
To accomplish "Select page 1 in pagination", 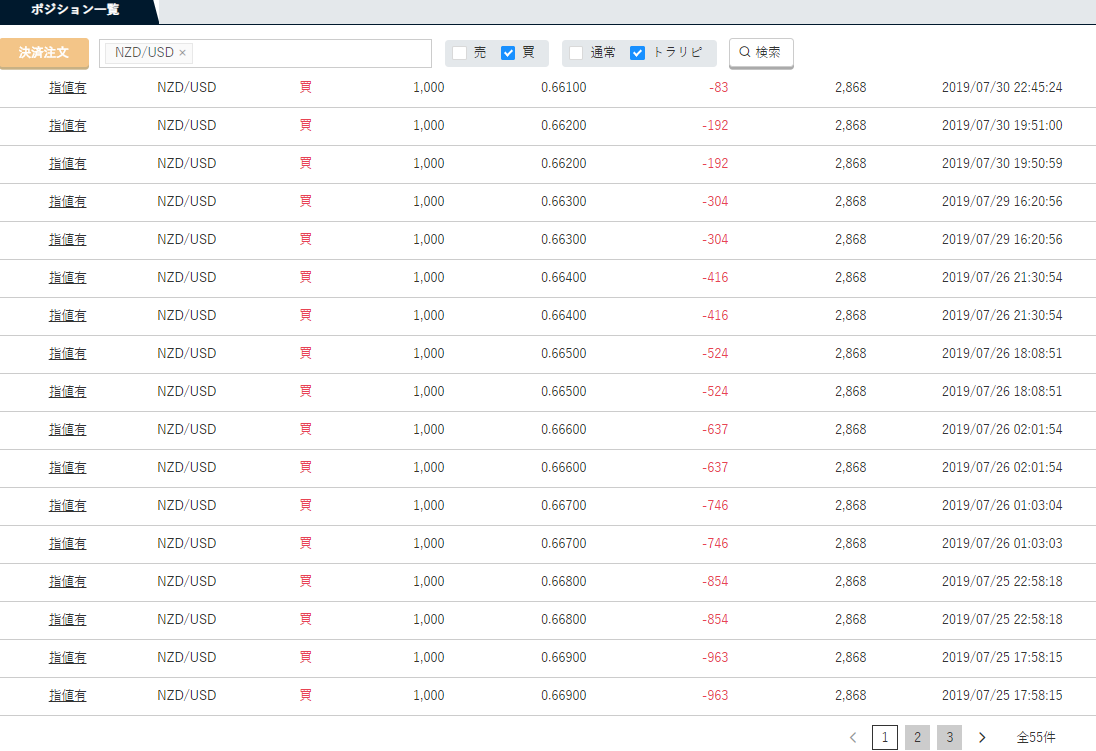I will click(885, 737).
